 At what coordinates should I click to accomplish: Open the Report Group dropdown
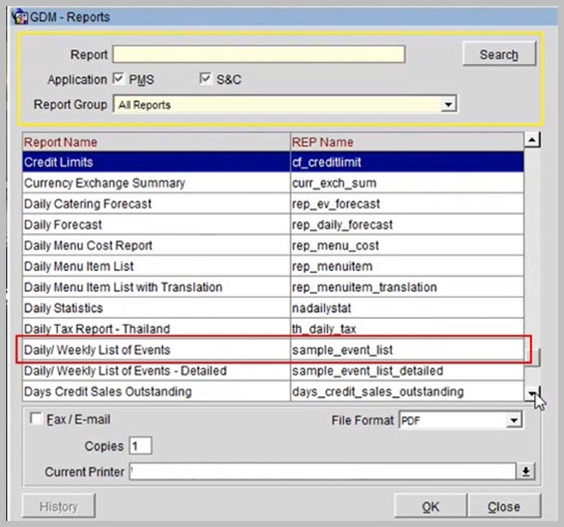pos(448,104)
